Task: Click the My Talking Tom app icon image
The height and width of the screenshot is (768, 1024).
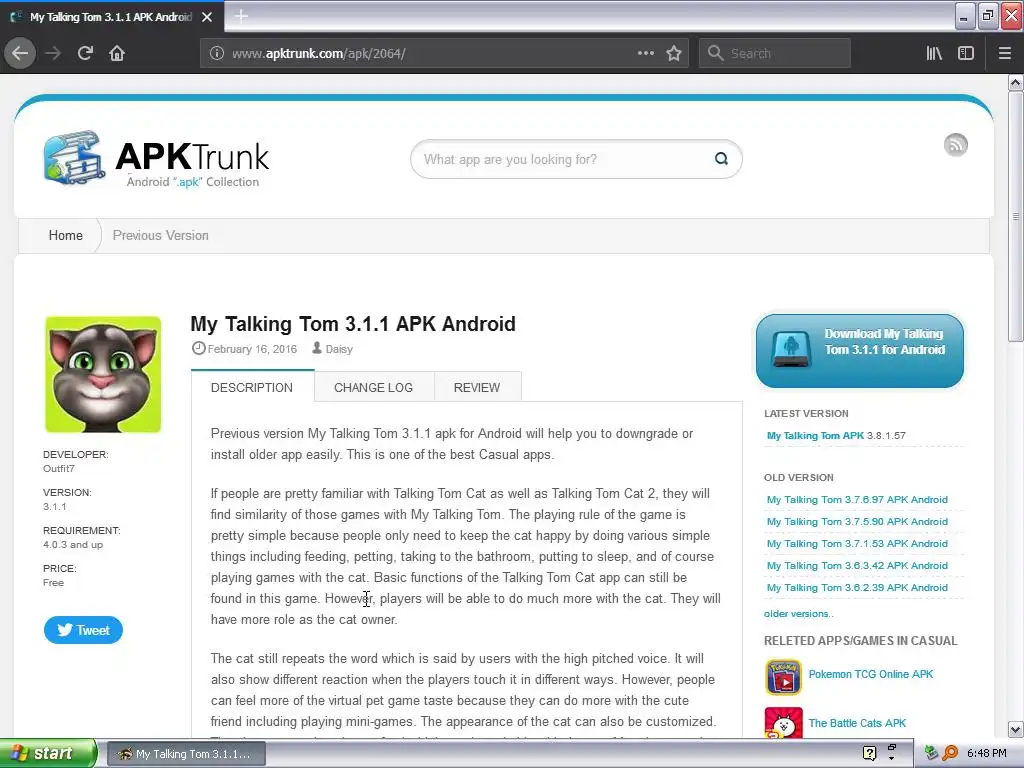Action: (x=103, y=374)
